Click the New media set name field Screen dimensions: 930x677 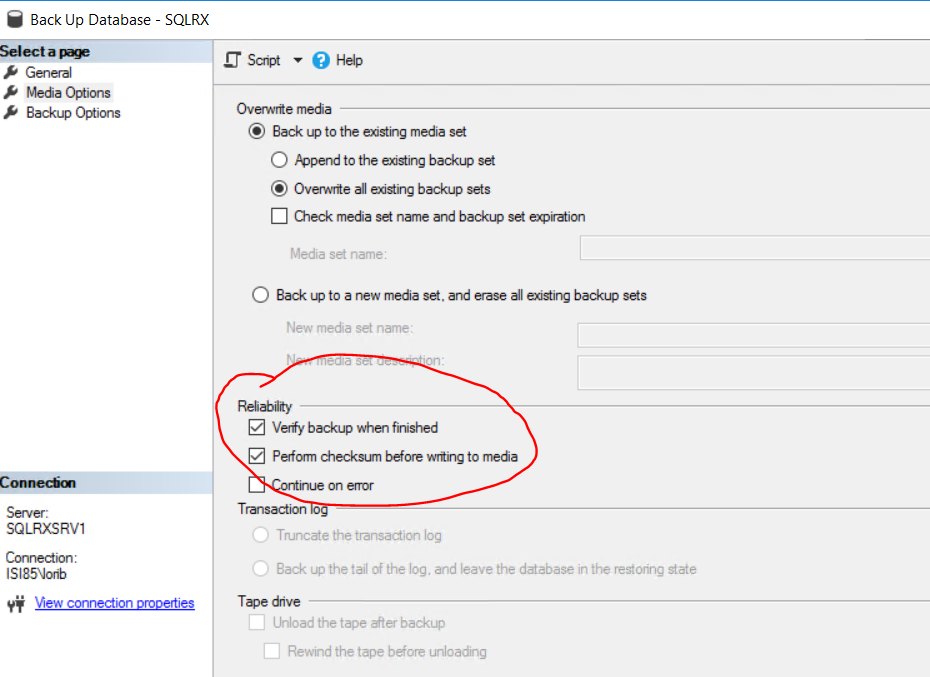coord(753,335)
